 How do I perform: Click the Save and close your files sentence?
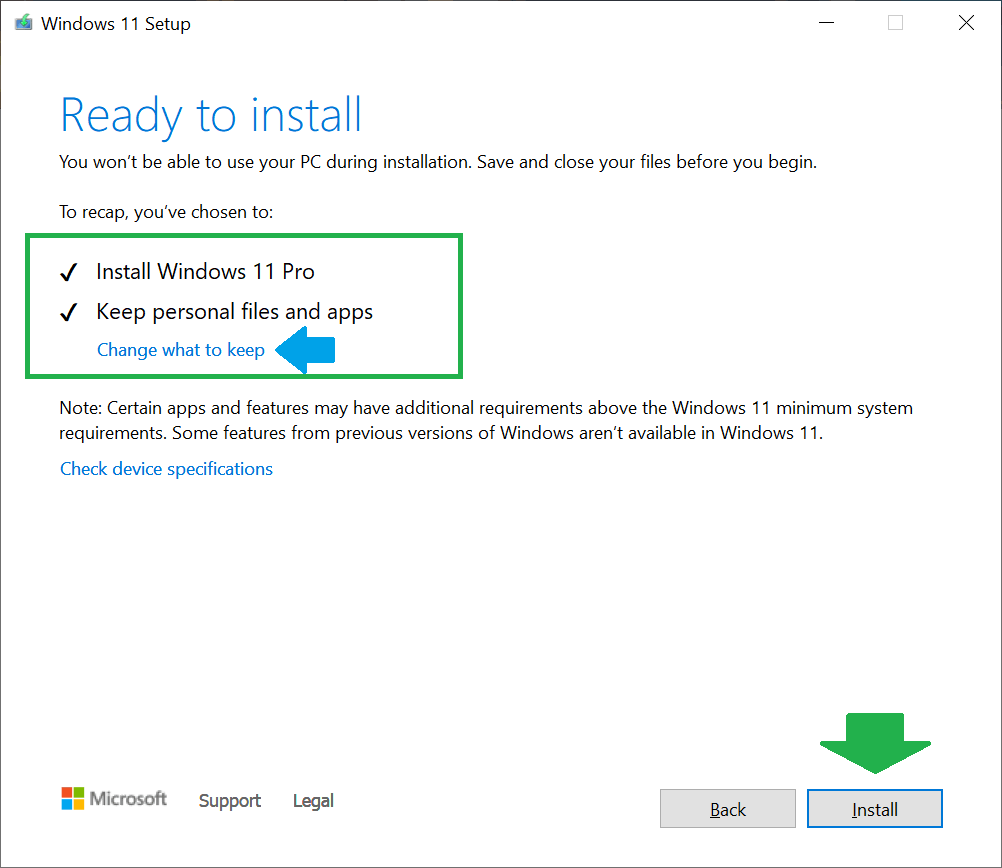(647, 162)
